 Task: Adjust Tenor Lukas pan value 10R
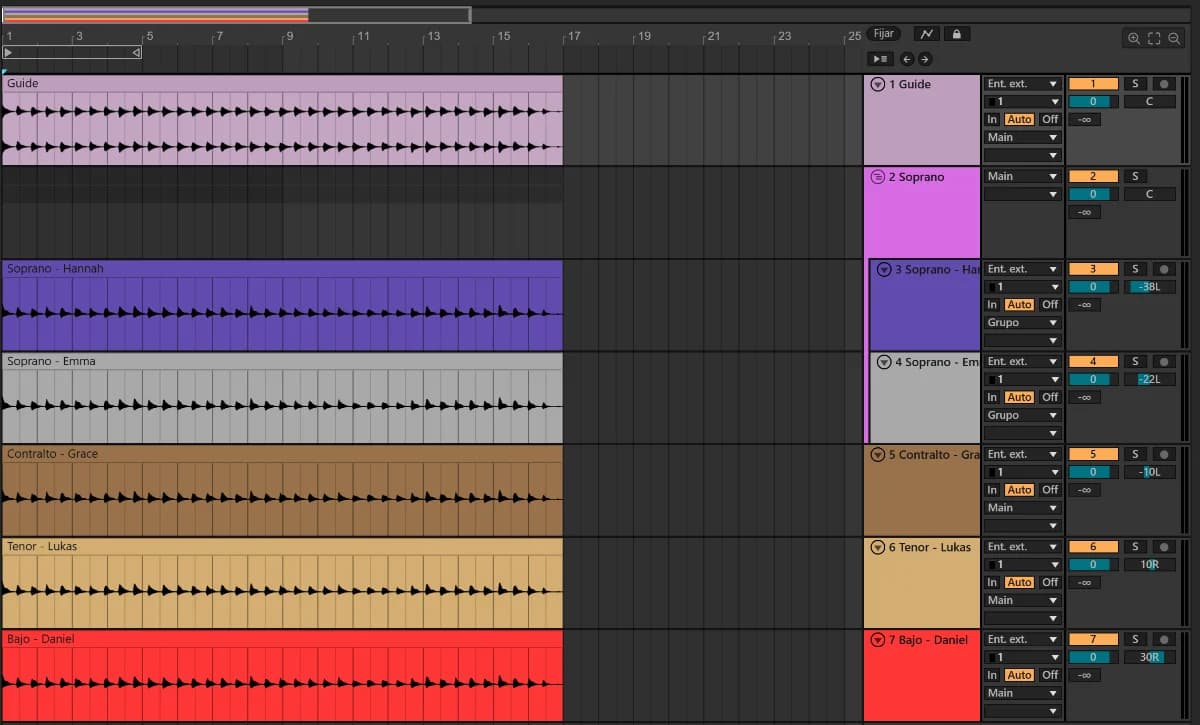coord(1149,564)
